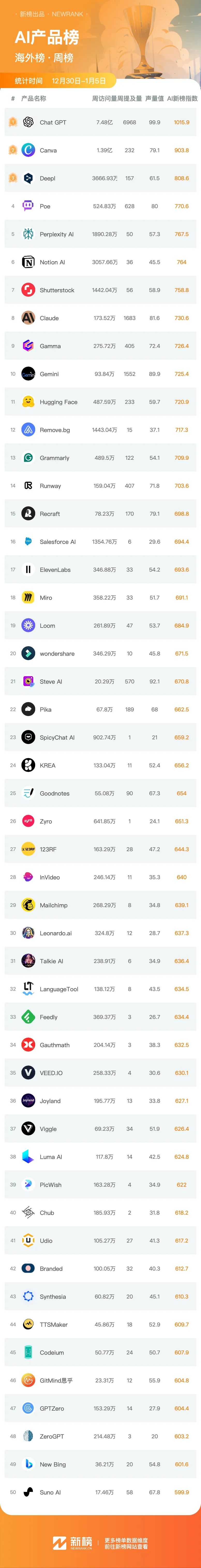
Task: Click the AI新榜指数 column header
Action: [182, 99]
